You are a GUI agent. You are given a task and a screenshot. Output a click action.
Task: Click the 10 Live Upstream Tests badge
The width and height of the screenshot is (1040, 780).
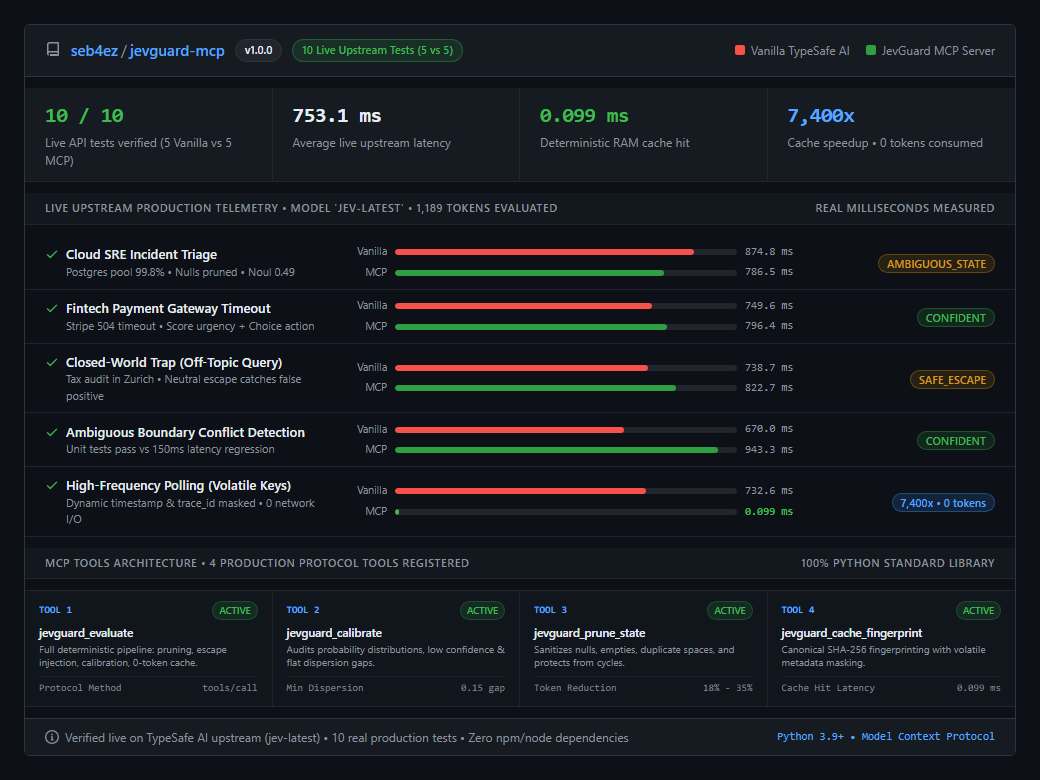[377, 50]
